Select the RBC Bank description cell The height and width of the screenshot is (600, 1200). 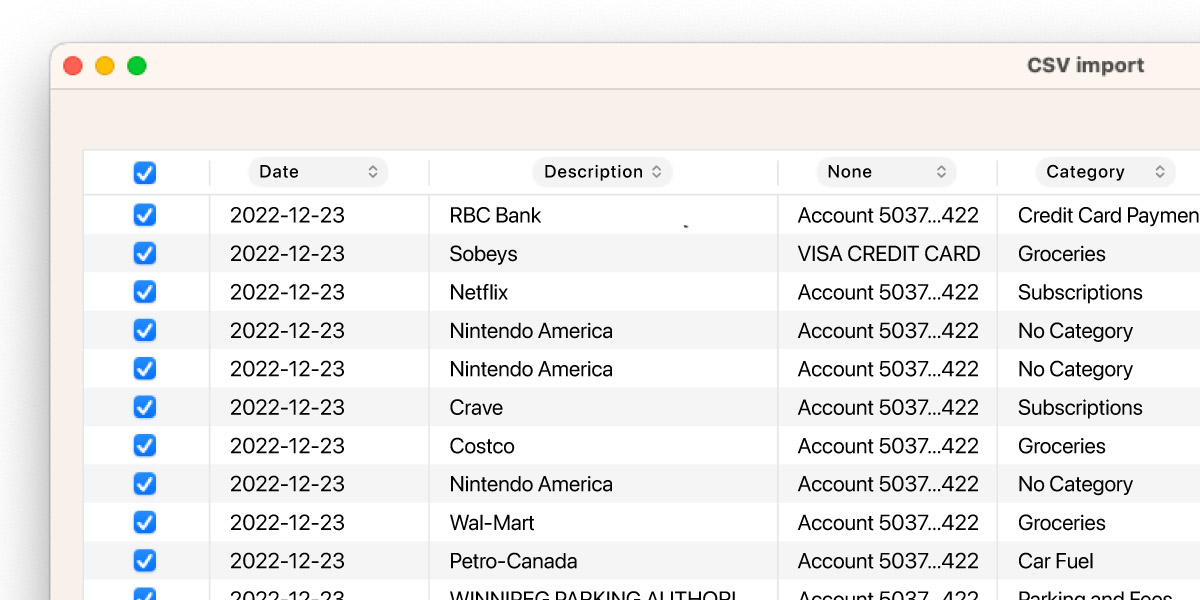click(x=495, y=215)
